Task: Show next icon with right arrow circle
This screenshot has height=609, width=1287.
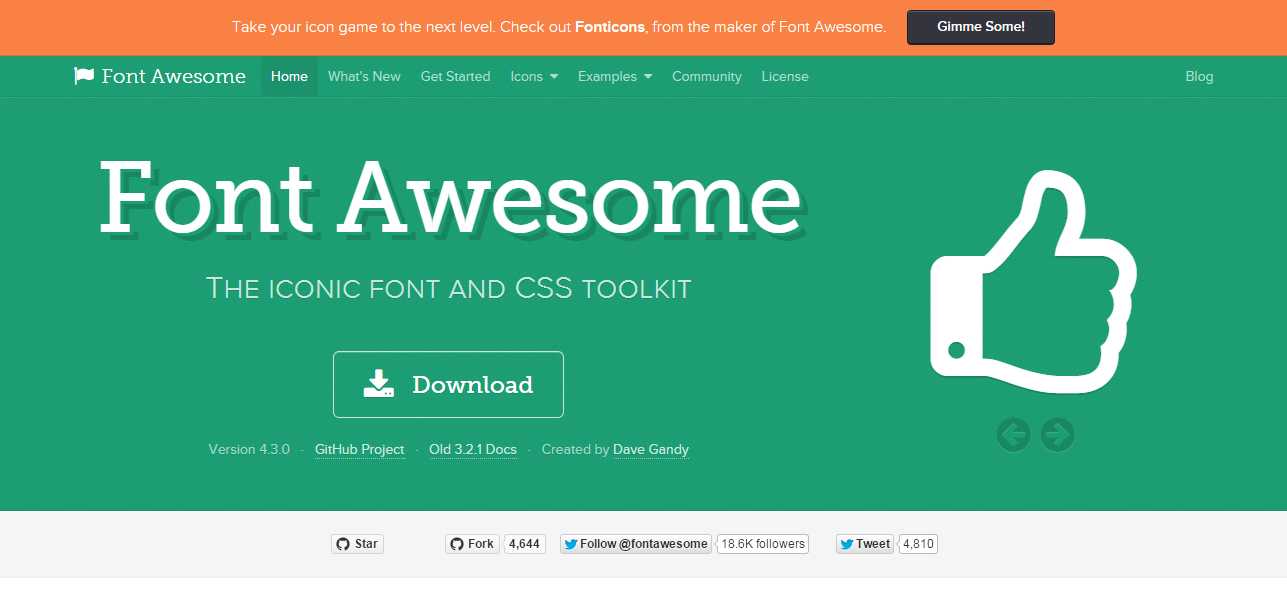Action: [x=1057, y=434]
